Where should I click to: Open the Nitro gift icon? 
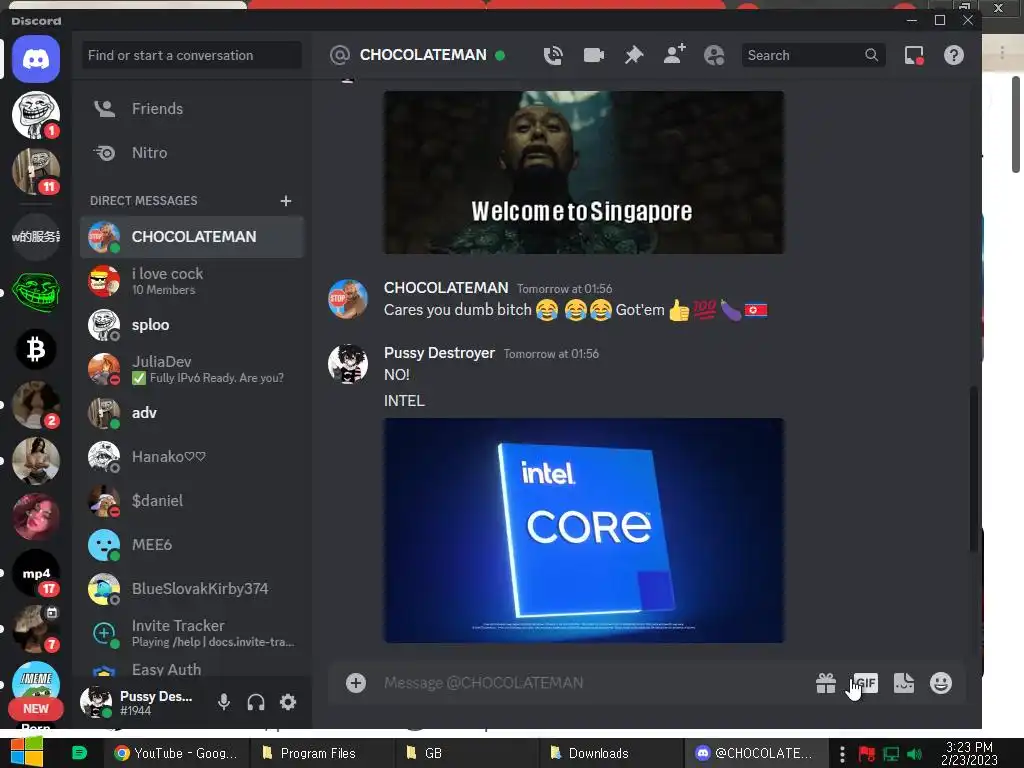pos(825,683)
